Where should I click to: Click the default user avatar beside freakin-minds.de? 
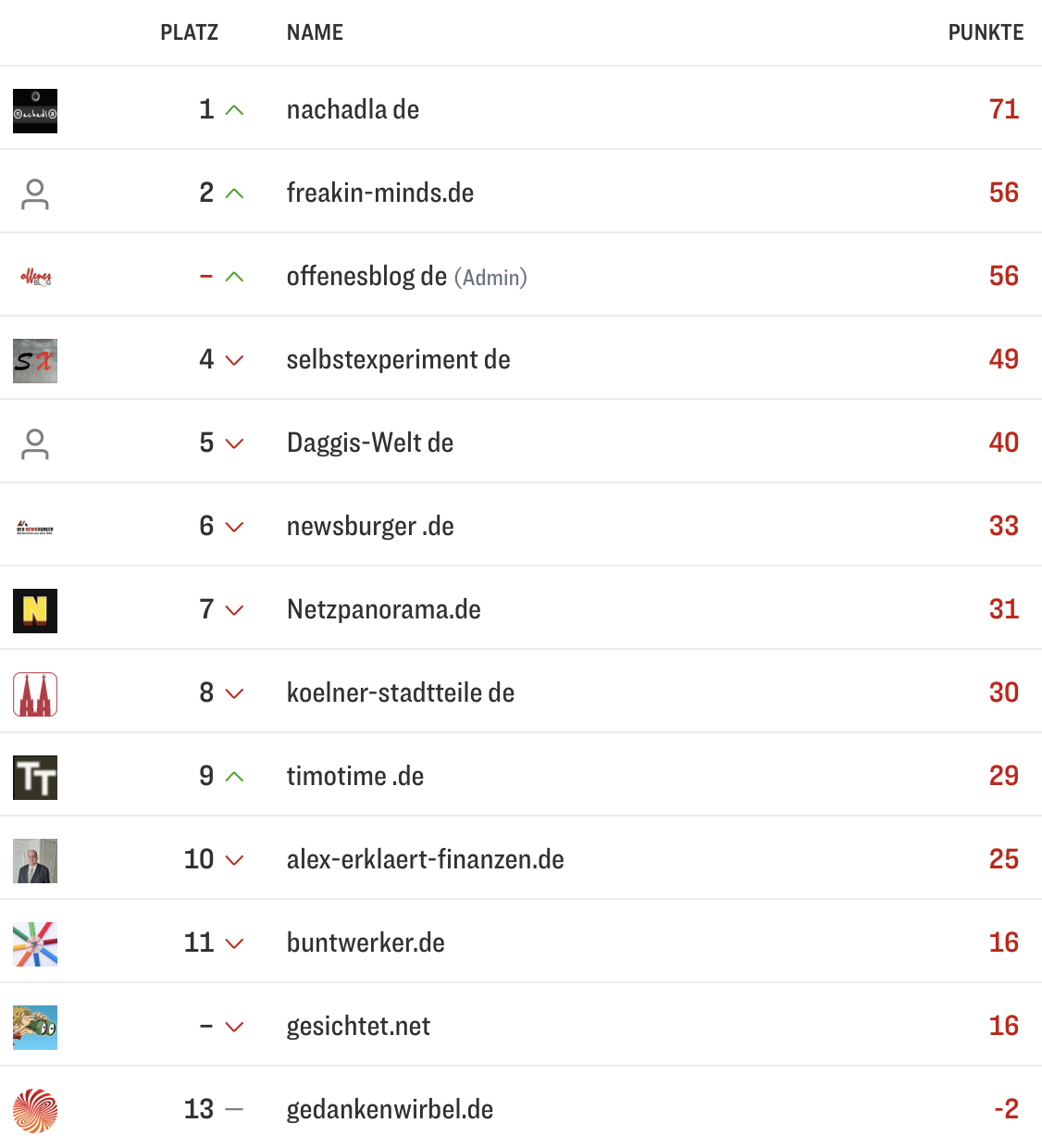pos(35,194)
